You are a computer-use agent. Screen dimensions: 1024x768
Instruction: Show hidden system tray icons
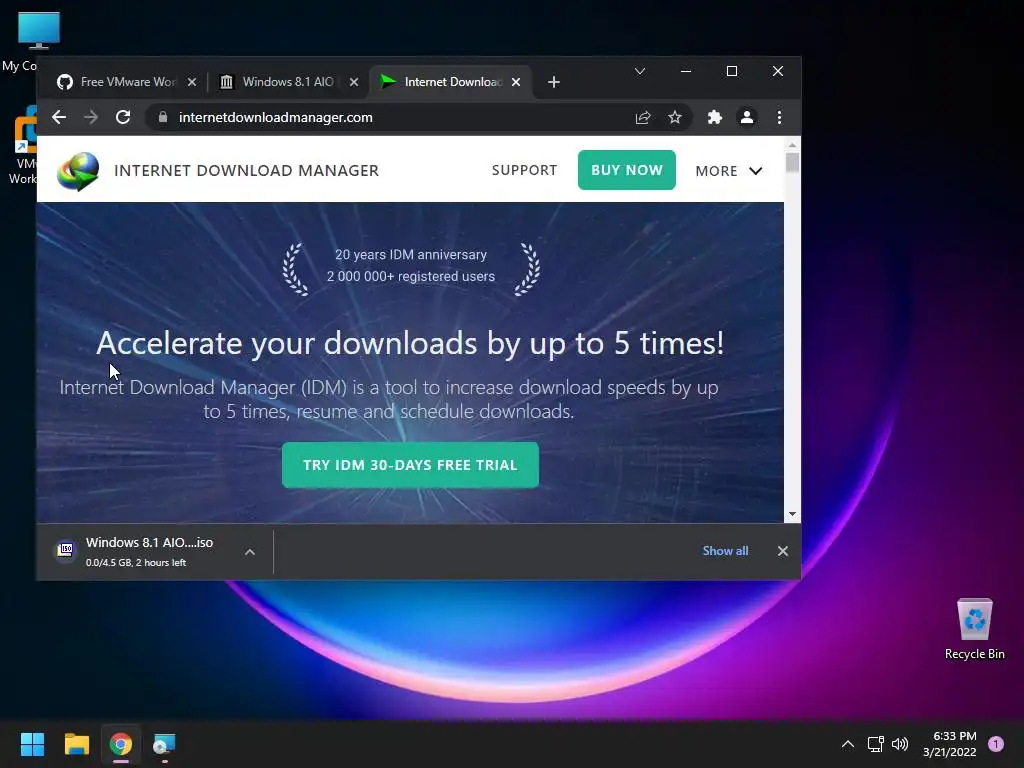coord(848,744)
